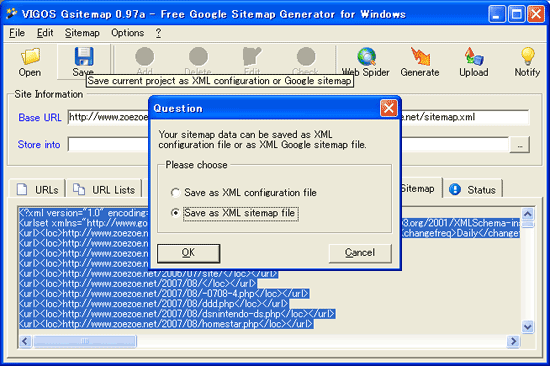
Task: Click the URL Lists tab icon
Action: click(79, 189)
